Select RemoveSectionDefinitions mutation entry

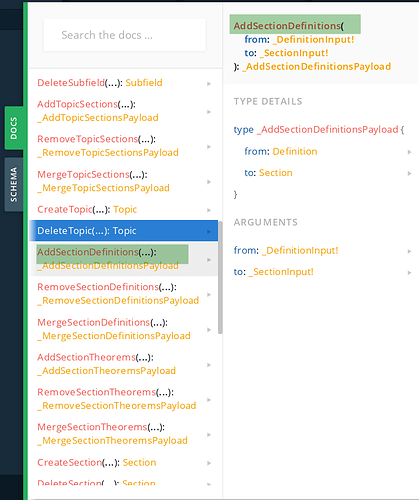(98, 287)
